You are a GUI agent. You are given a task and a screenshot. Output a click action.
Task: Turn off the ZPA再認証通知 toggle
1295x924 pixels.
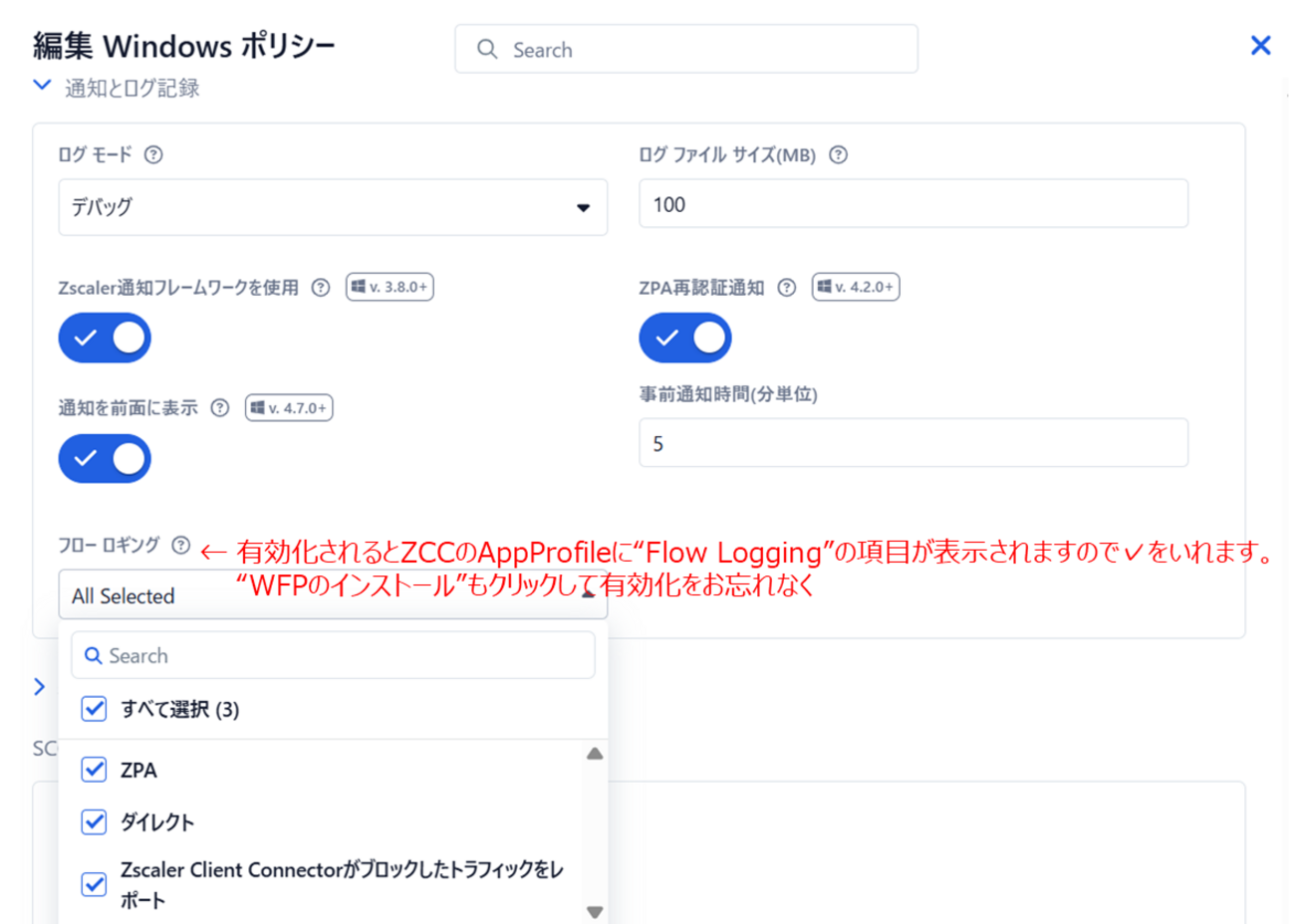click(685, 338)
